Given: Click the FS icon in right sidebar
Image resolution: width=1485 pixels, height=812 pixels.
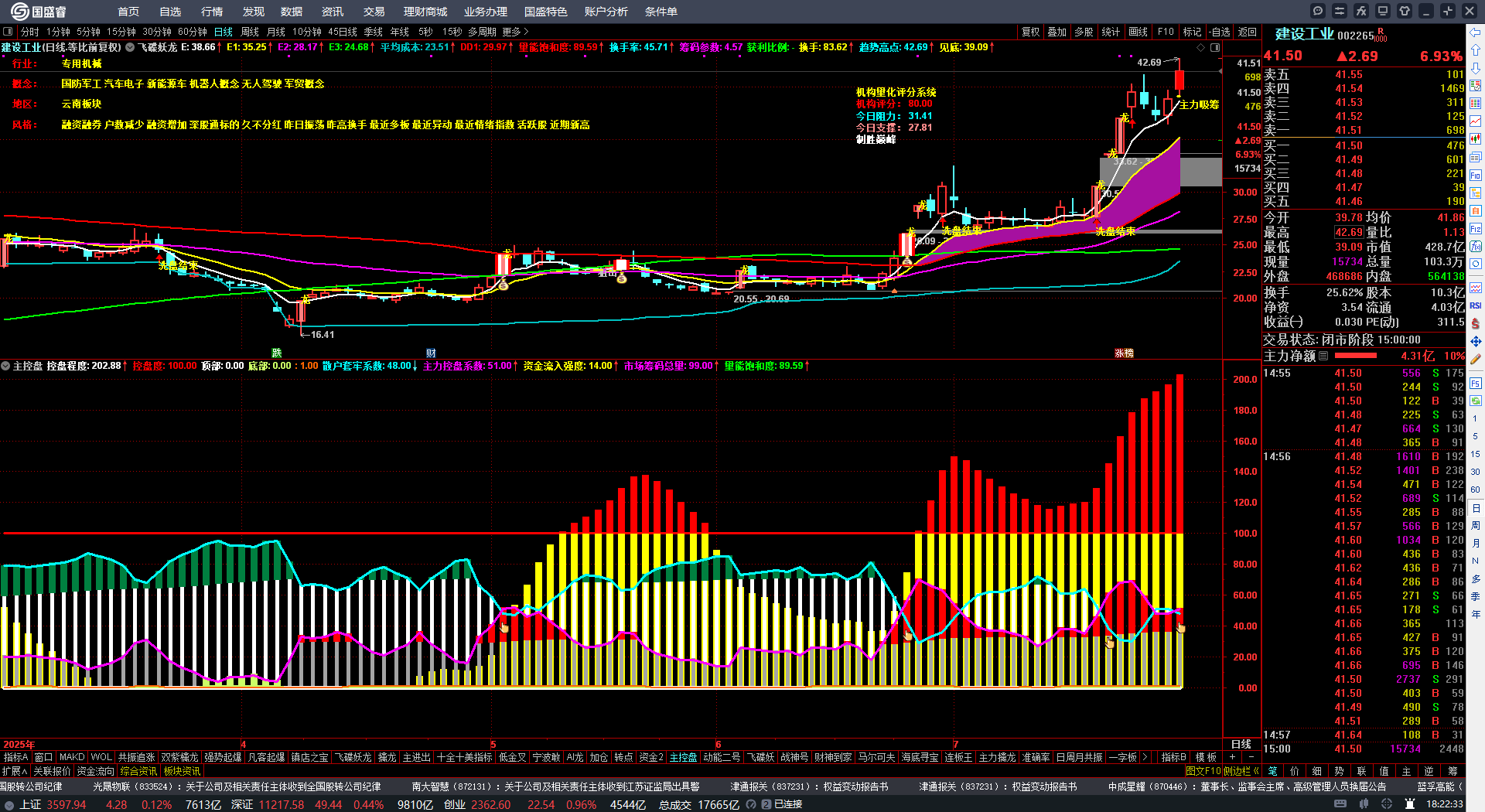Looking at the screenshot, I should (x=1476, y=384).
